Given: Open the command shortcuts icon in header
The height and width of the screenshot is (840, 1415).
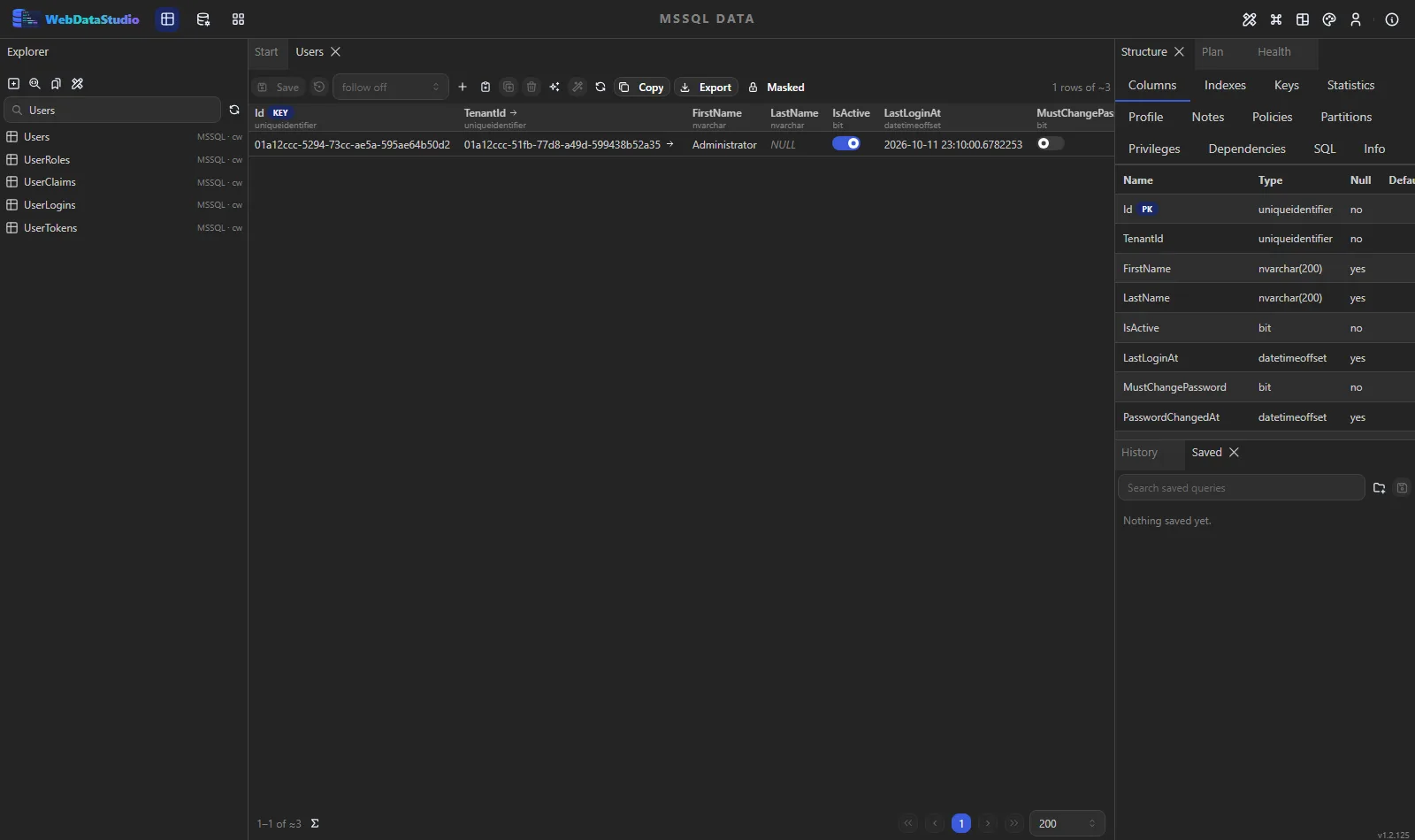Looking at the screenshot, I should click(1276, 19).
